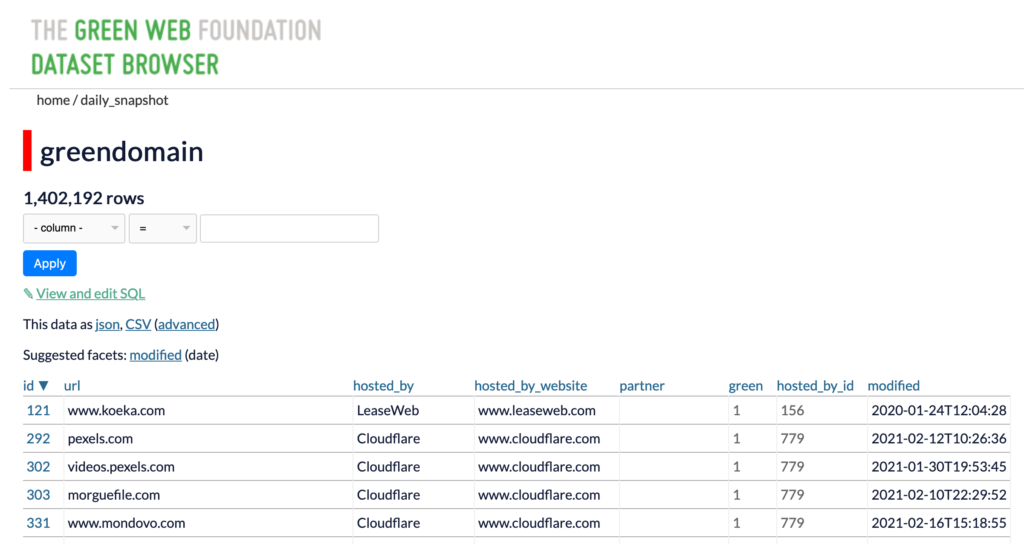Image resolution: width=1024 pixels, height=544 pixels.
Task: Open row id 331
Action: pyautogui.click(x=38, y=522)
